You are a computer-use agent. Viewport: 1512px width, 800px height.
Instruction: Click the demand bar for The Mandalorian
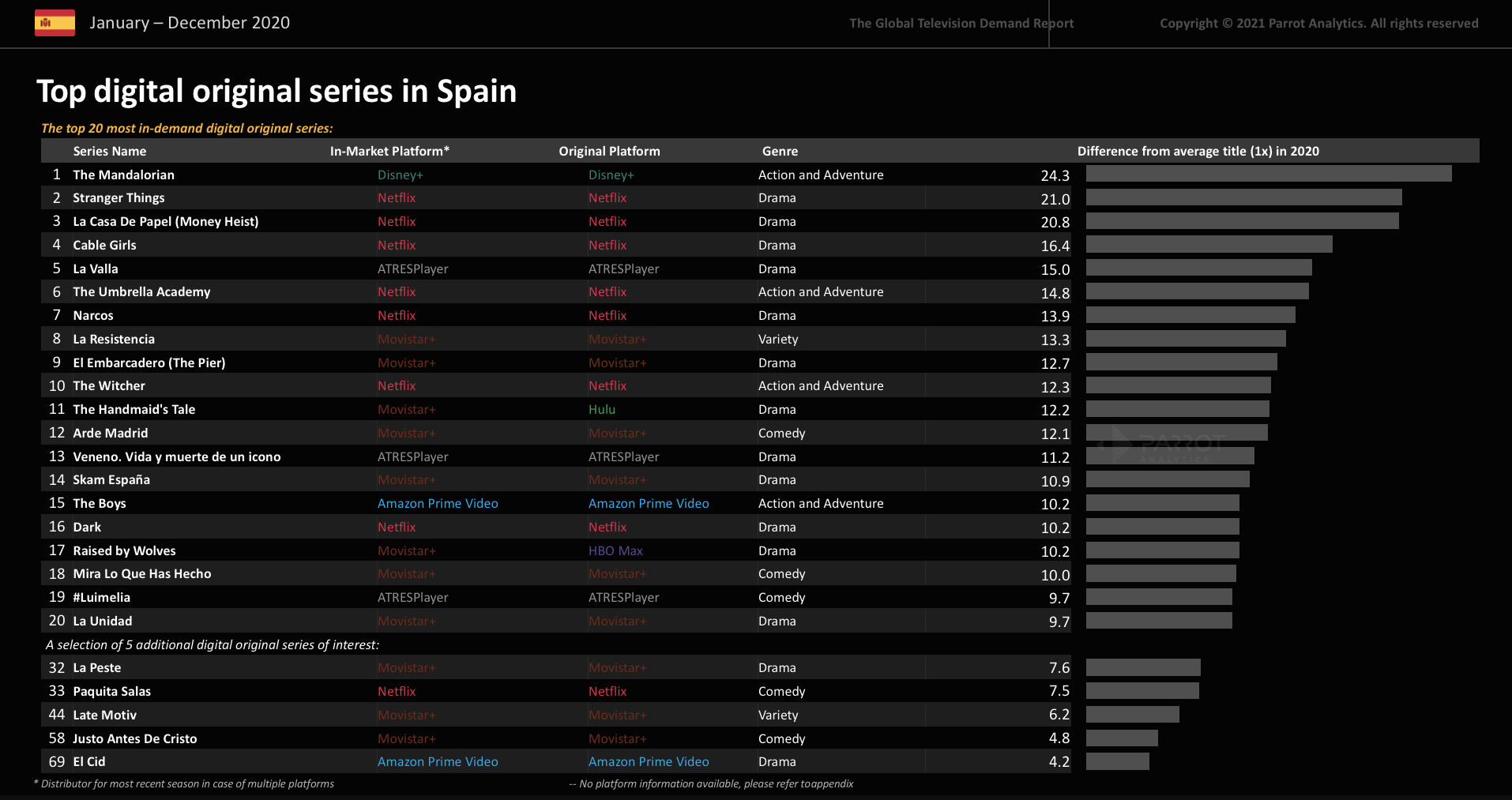pos(1269,174)
